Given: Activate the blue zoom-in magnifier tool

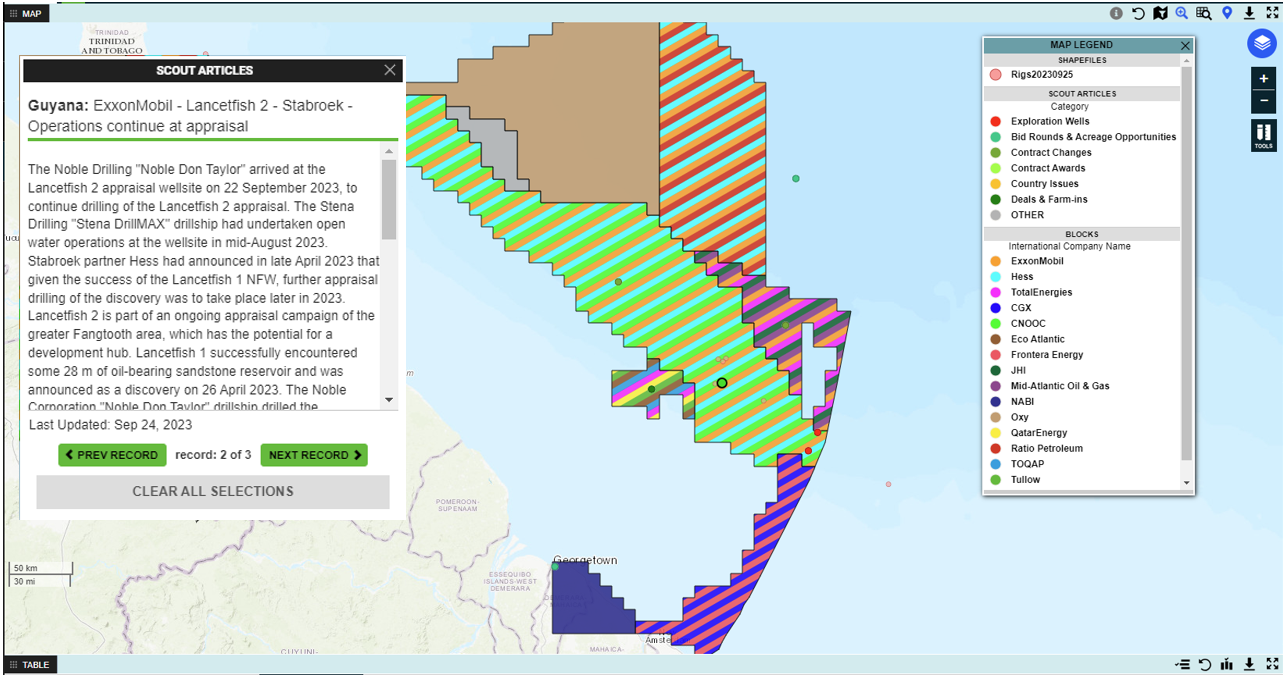Looking at the screenshot, I should [1182, 13].
